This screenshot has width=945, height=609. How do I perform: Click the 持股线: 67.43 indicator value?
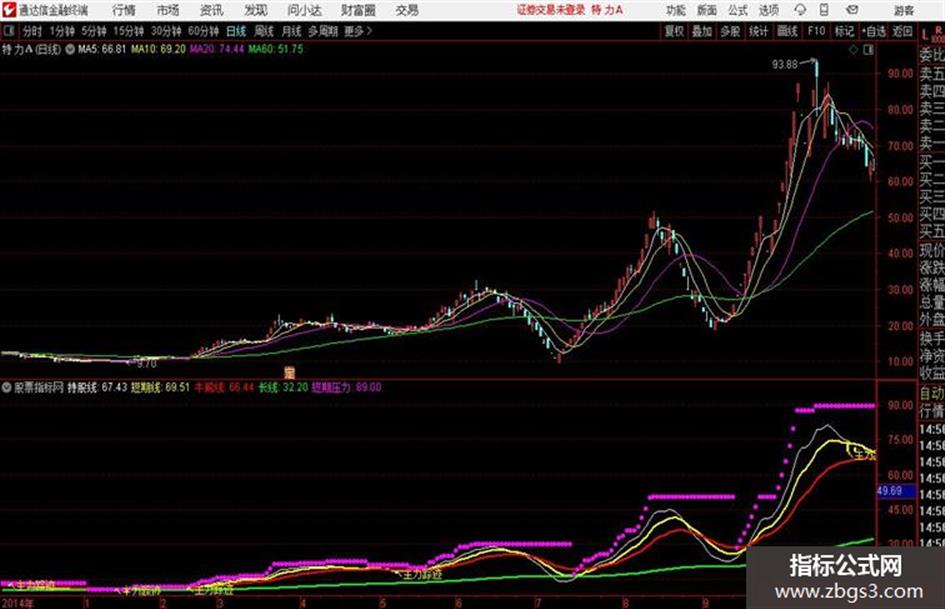tap(97, 387)
